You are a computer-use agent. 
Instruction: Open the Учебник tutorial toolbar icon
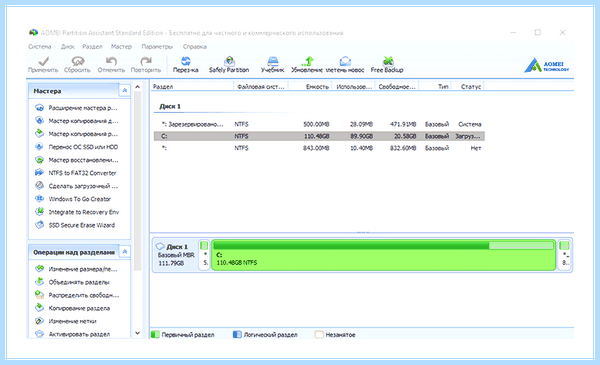point(273,61)
